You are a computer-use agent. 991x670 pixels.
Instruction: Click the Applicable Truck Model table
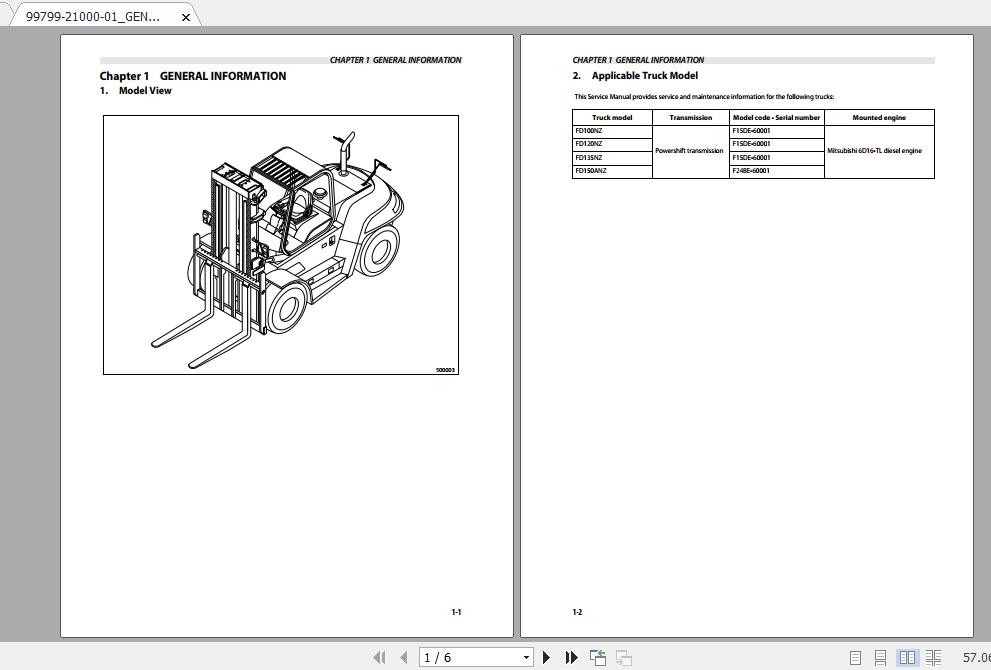(752, 145)
